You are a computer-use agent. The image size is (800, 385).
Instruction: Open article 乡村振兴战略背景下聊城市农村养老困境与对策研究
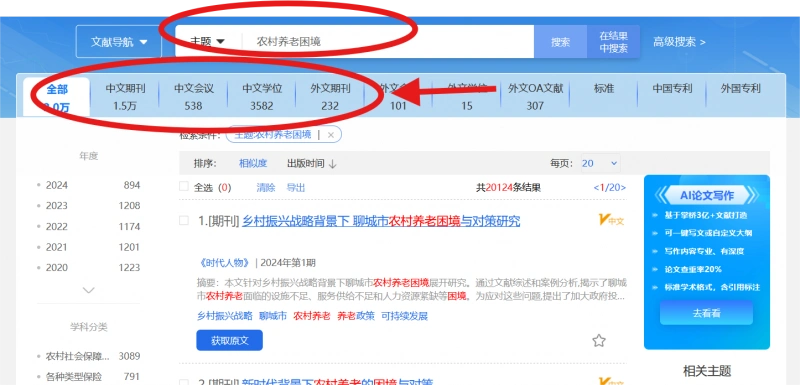tap(381, 221)
